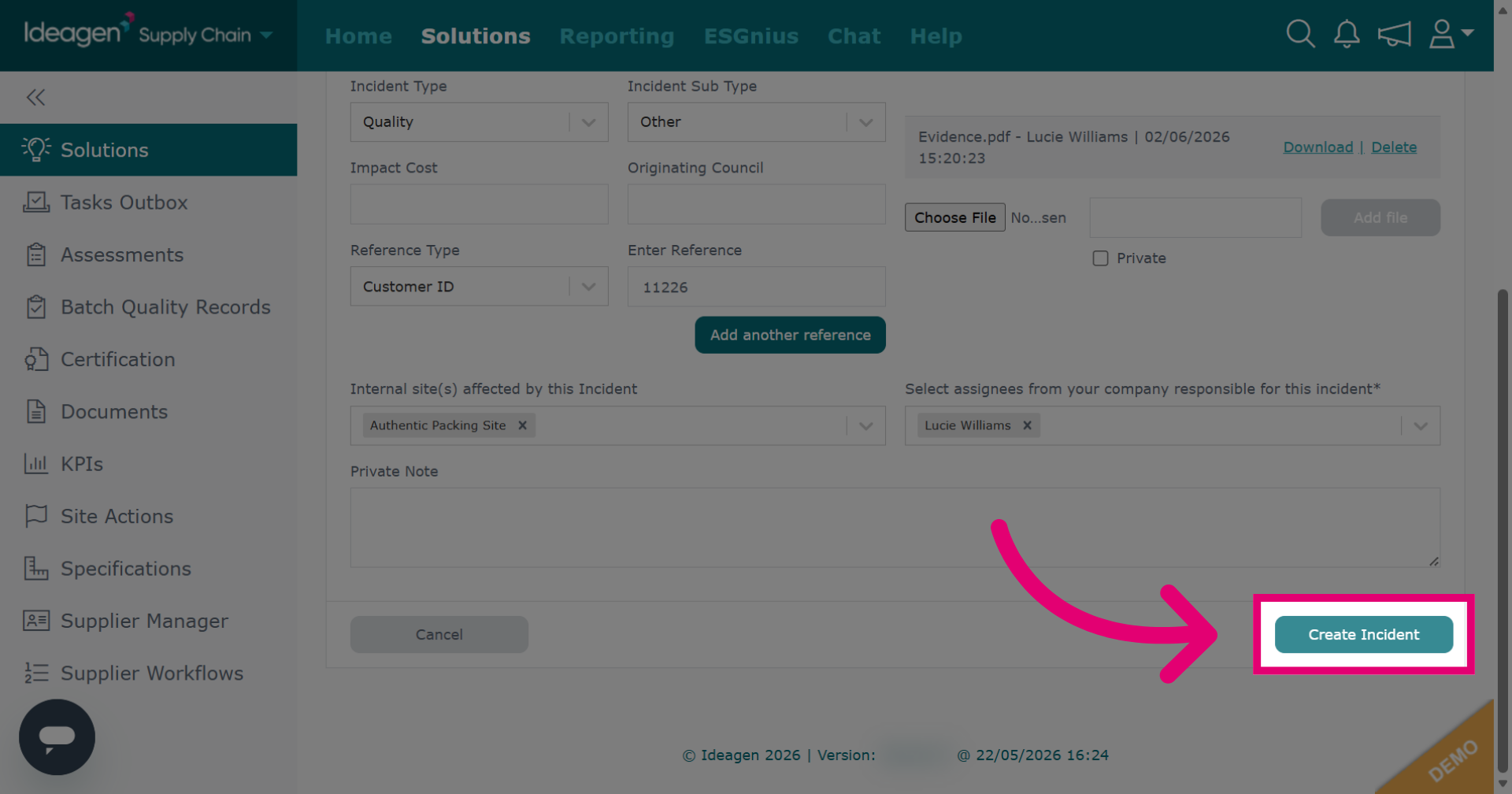The height and width of the screenshot is (794, 1512).
Task: Click the Ideagen logo
Action: [x=78, y=32]
